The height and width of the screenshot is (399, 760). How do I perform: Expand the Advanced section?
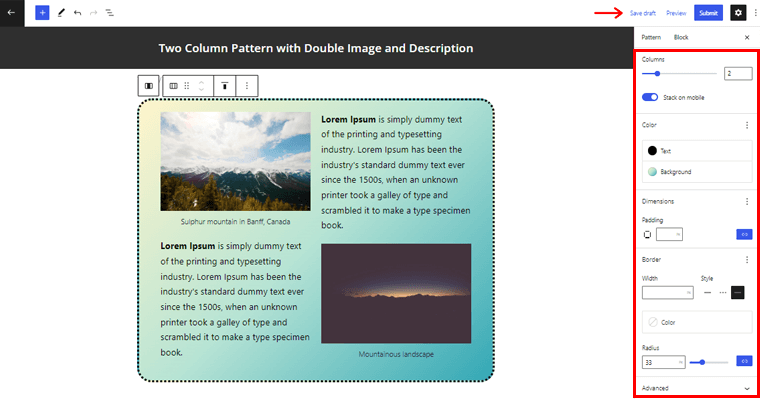coord(696,388)
